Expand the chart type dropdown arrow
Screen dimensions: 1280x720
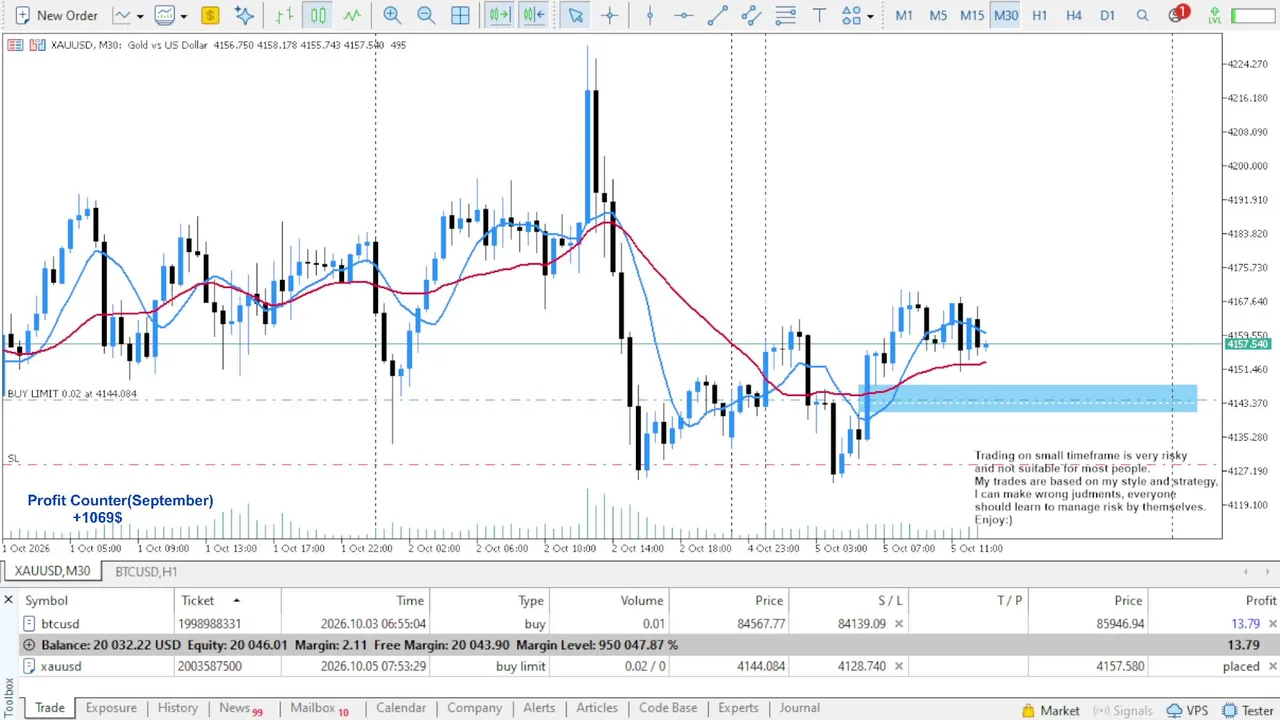coord(140,16)
